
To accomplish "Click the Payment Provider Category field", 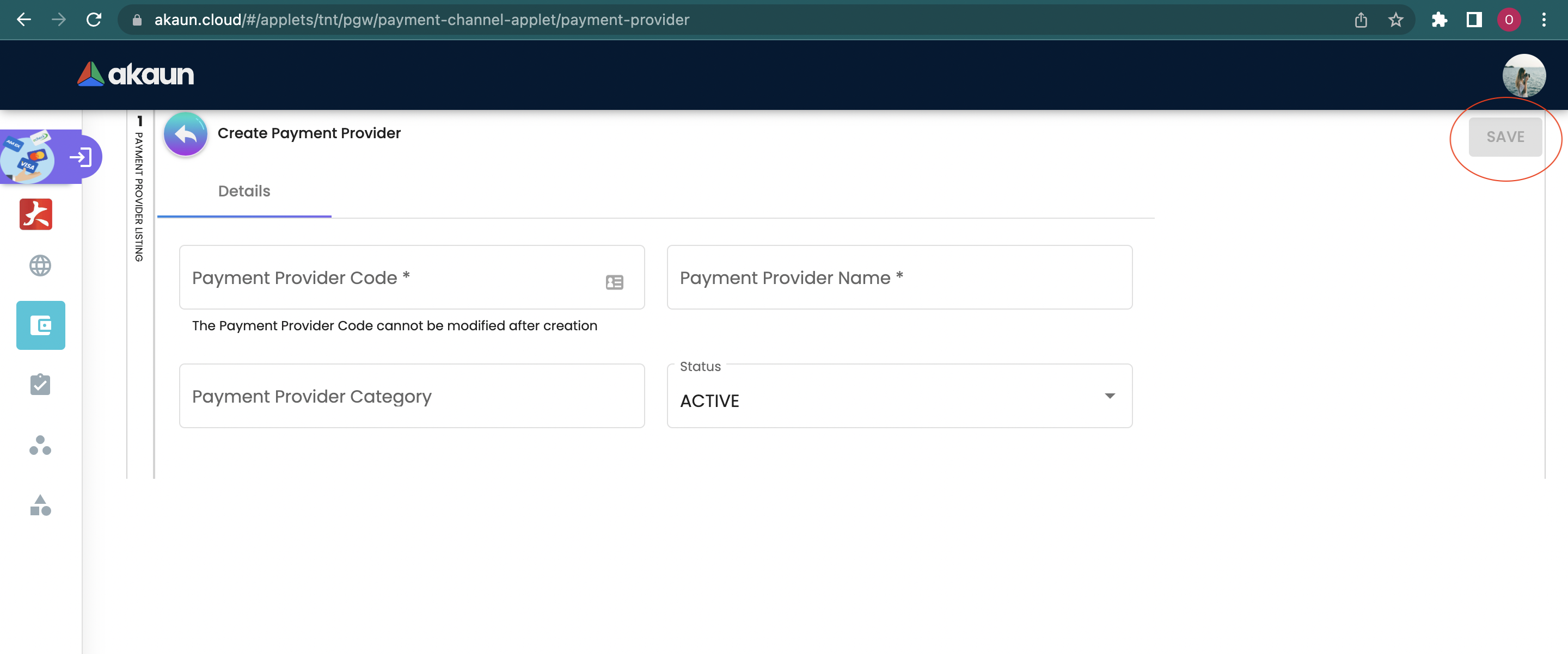I will (x=412, y=397).
